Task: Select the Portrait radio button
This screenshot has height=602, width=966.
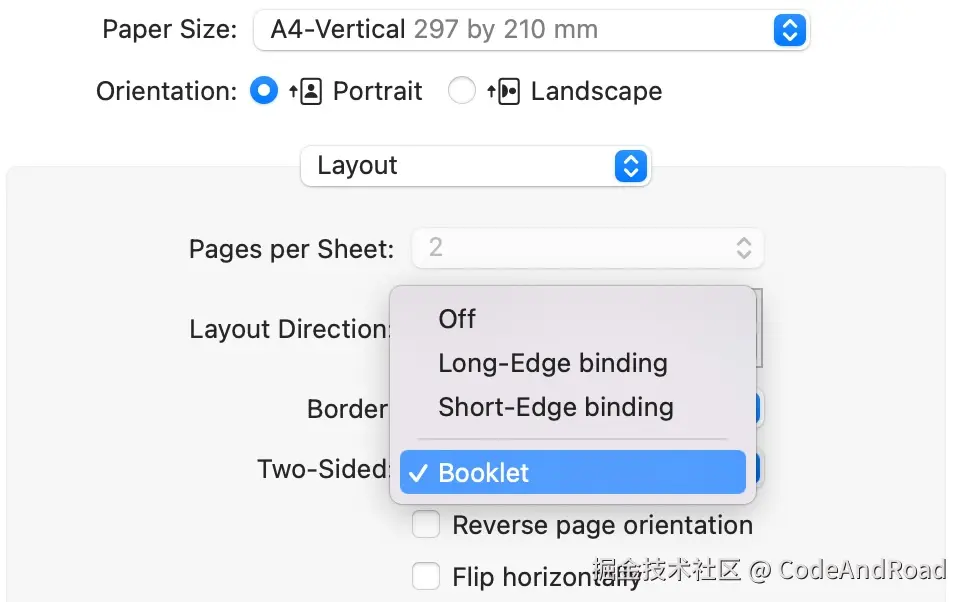Action: click(x=263, y=92)
